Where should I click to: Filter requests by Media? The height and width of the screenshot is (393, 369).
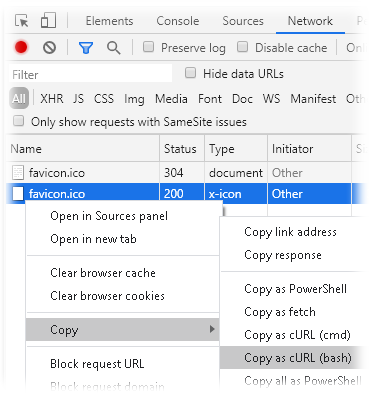tap(171, 99)
